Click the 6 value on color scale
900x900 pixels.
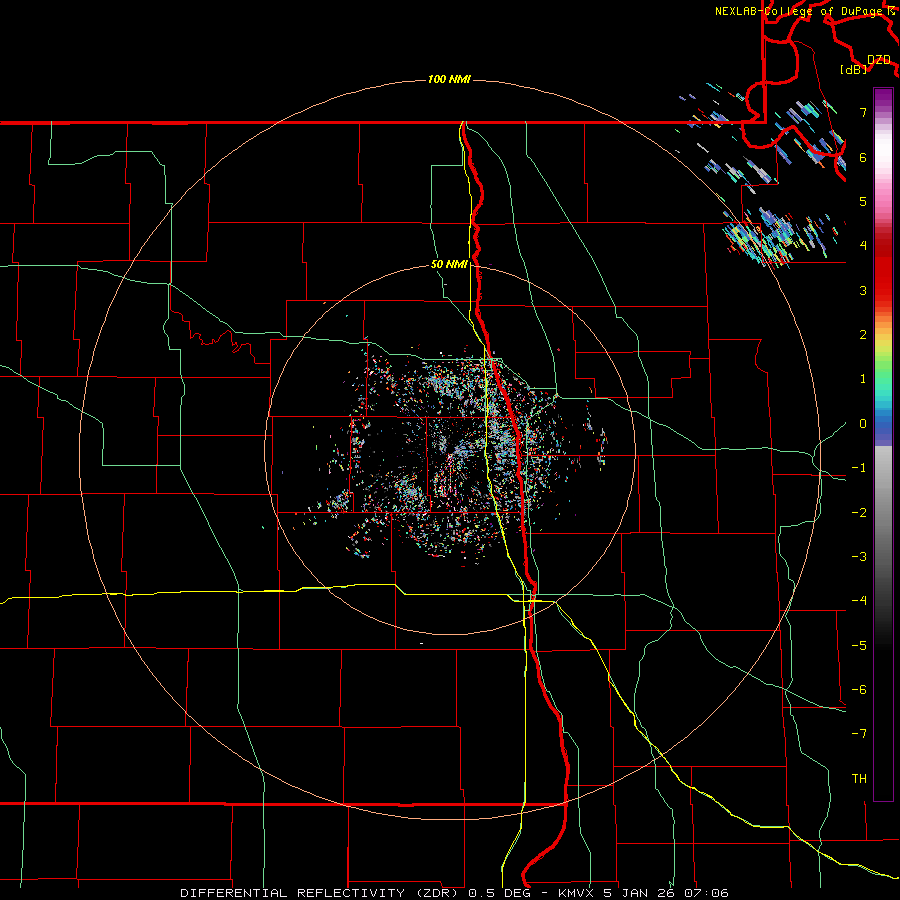click(x=863, y=157)
